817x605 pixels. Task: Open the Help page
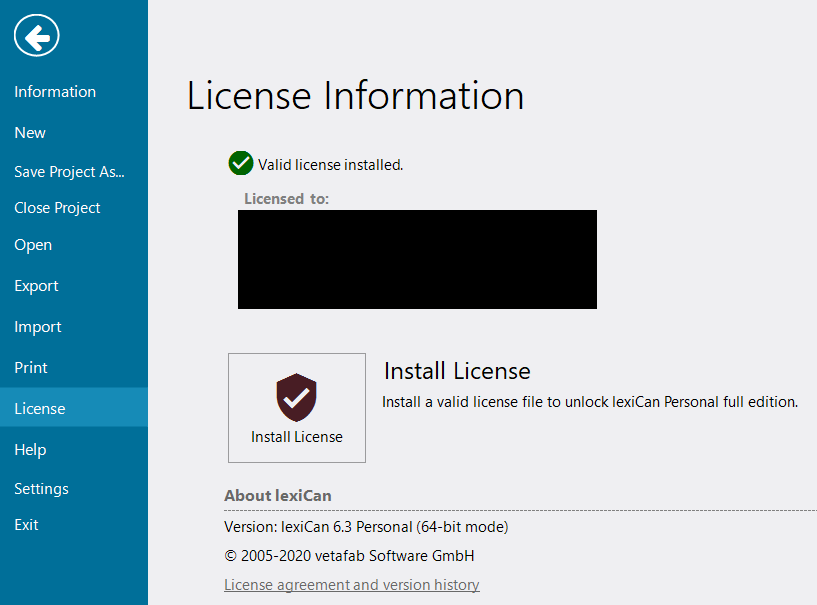(30, 450)
